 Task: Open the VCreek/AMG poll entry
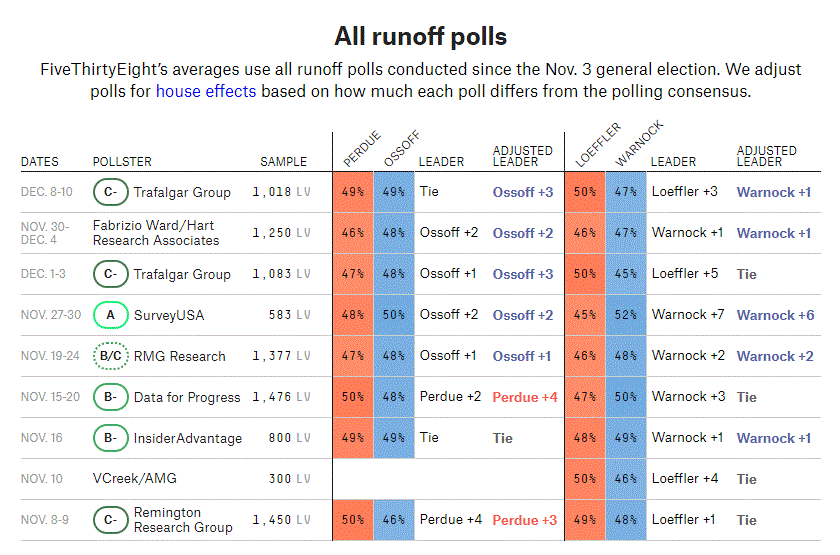134,479
